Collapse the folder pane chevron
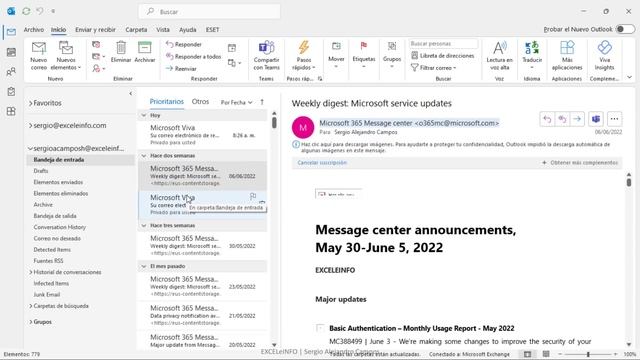640x360 pixels. pos(131,94)
